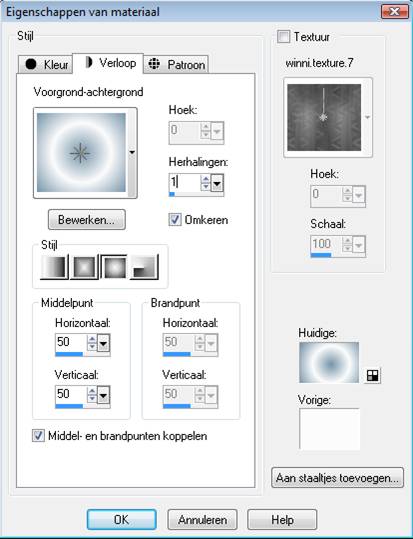Toggle Middel- en brandpunten koppelen checkbox
This screenshot has width=413, height=539.
pyautogui.click(x=38, y=436)
